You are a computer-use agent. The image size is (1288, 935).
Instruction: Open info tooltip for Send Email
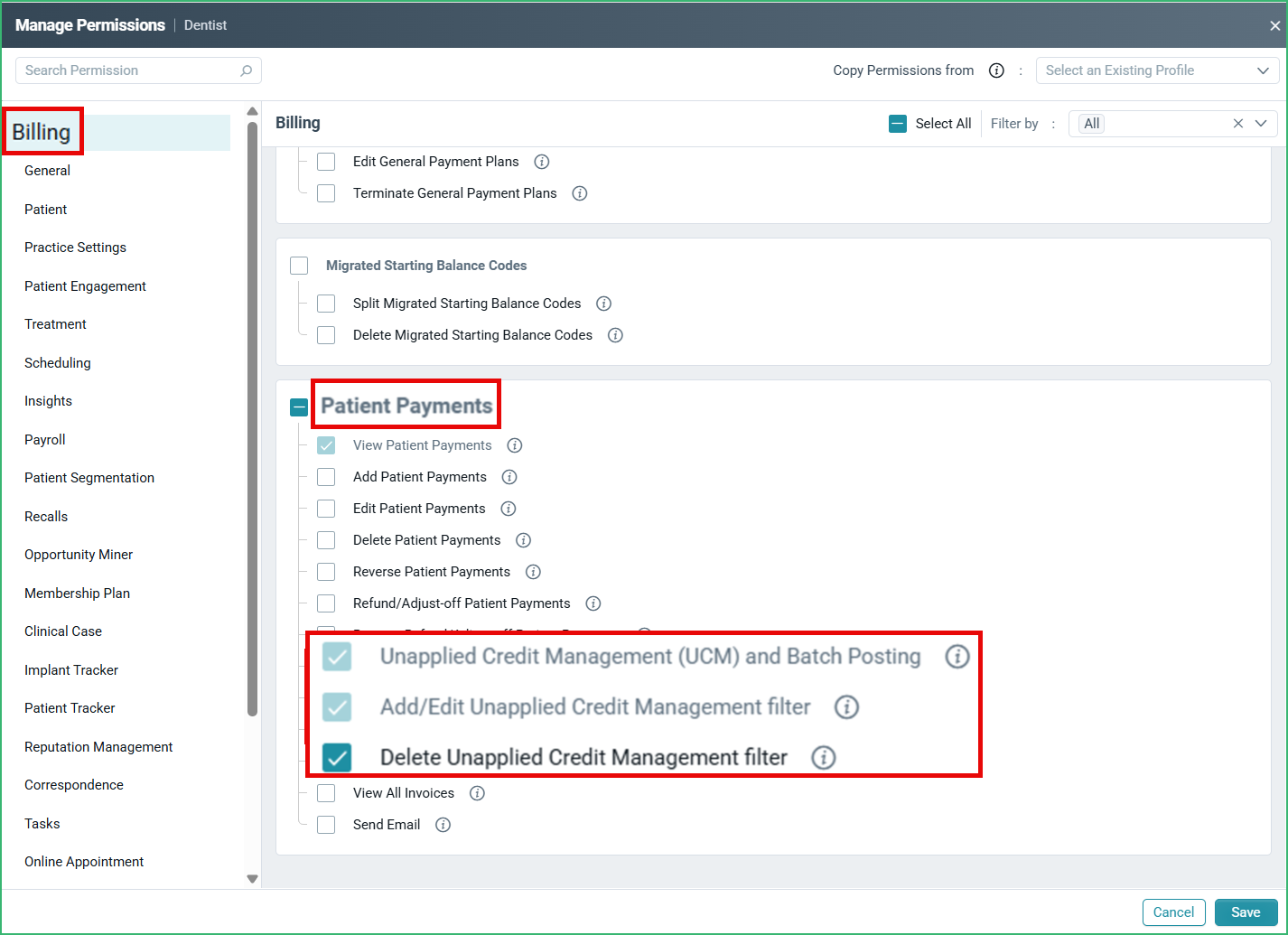coord(443,825)
